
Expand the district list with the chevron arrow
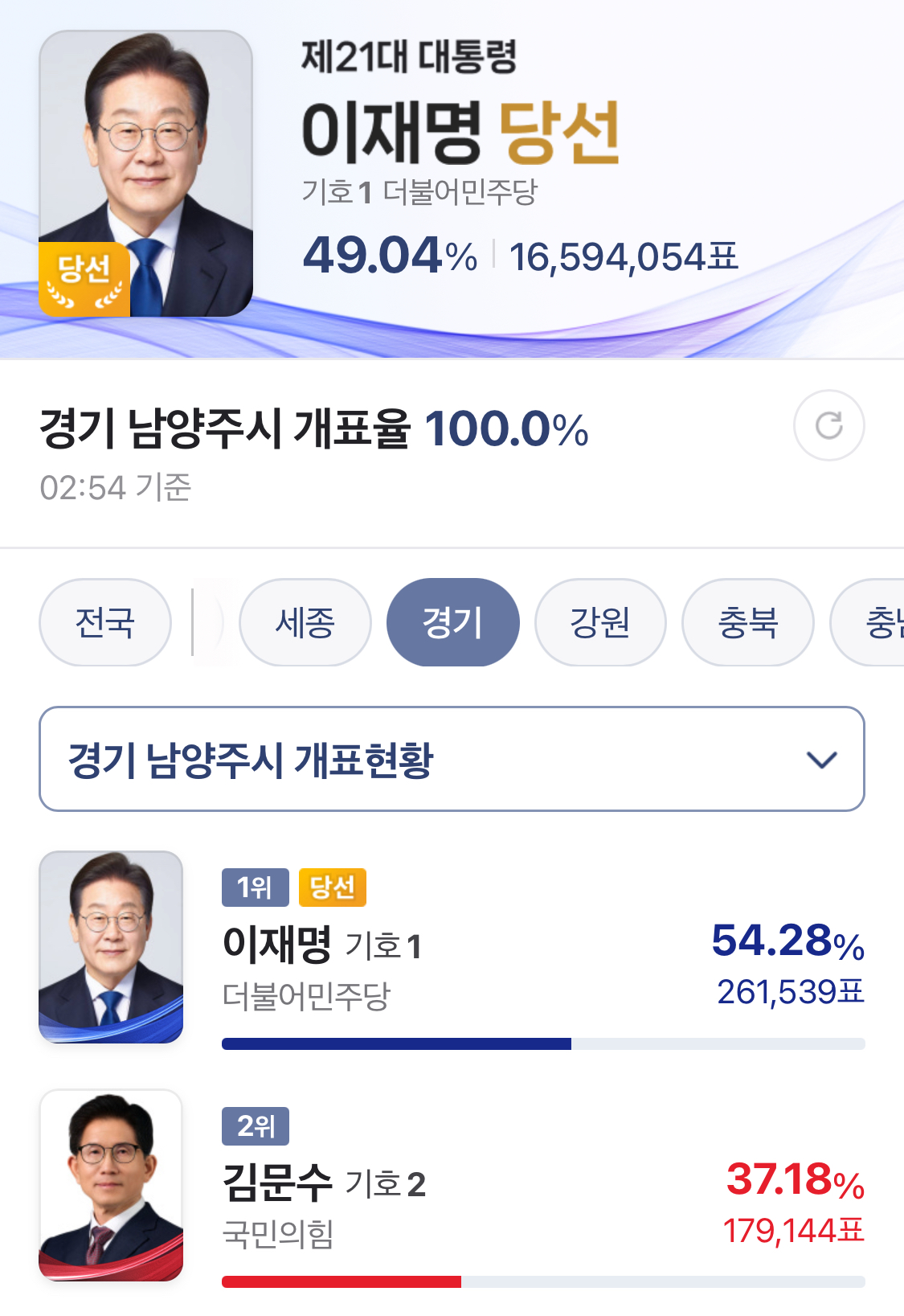(x=821, y=760)
